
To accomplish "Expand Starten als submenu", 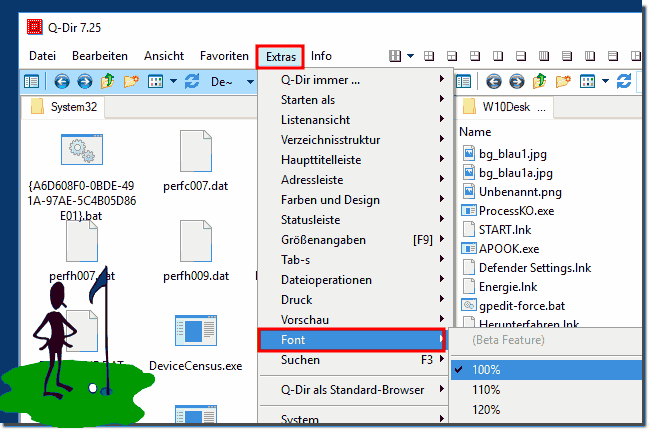I will (x=353, y=100).
